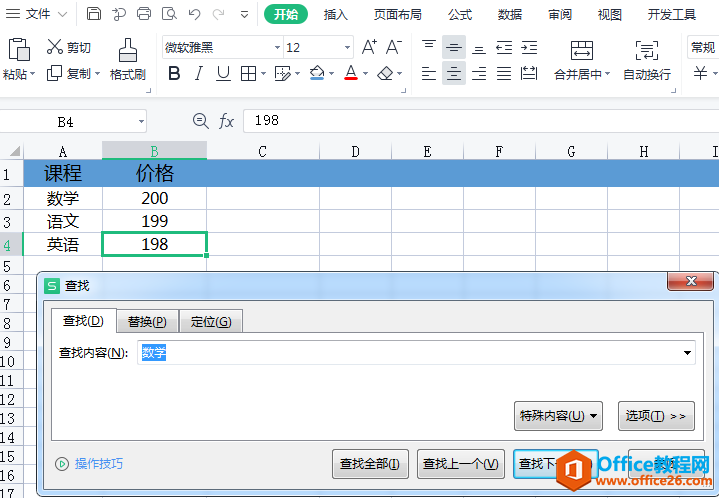Image resolution: width=719 pixels, height=498 pixels.
Task: Decrease indent icon
Action: tap(504, 47)
